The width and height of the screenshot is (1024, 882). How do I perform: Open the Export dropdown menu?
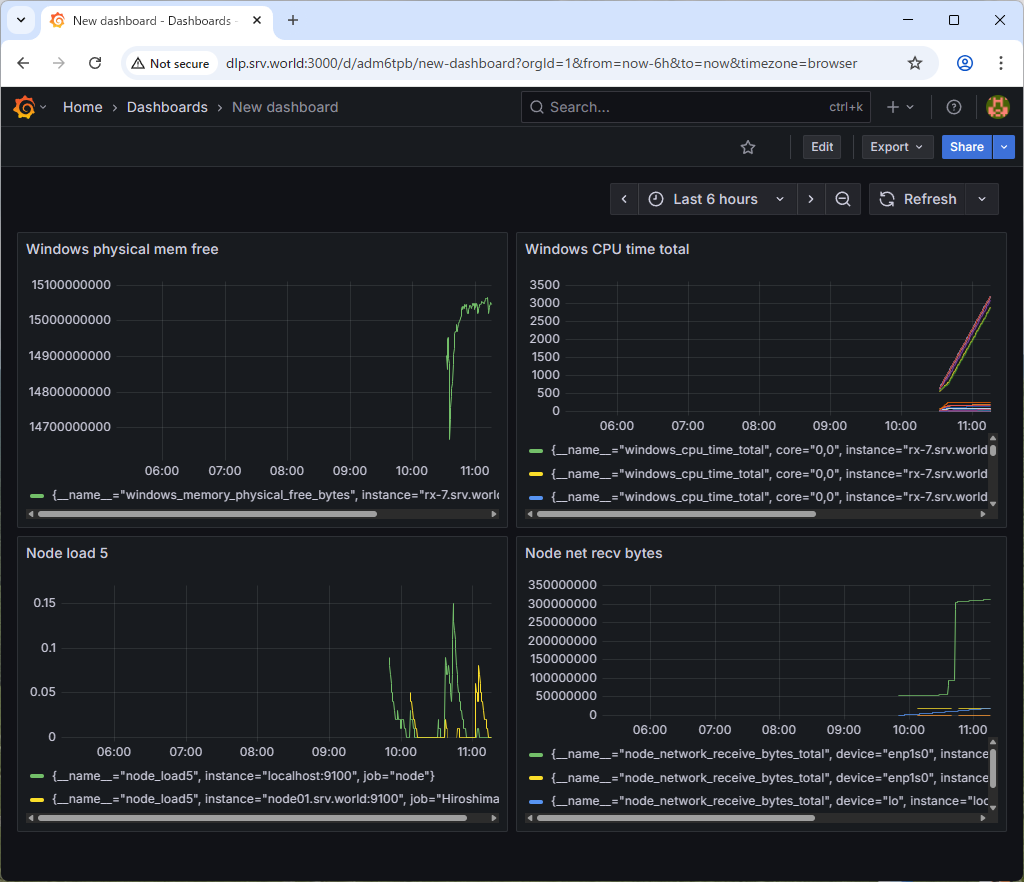click(x=897, y=147)
